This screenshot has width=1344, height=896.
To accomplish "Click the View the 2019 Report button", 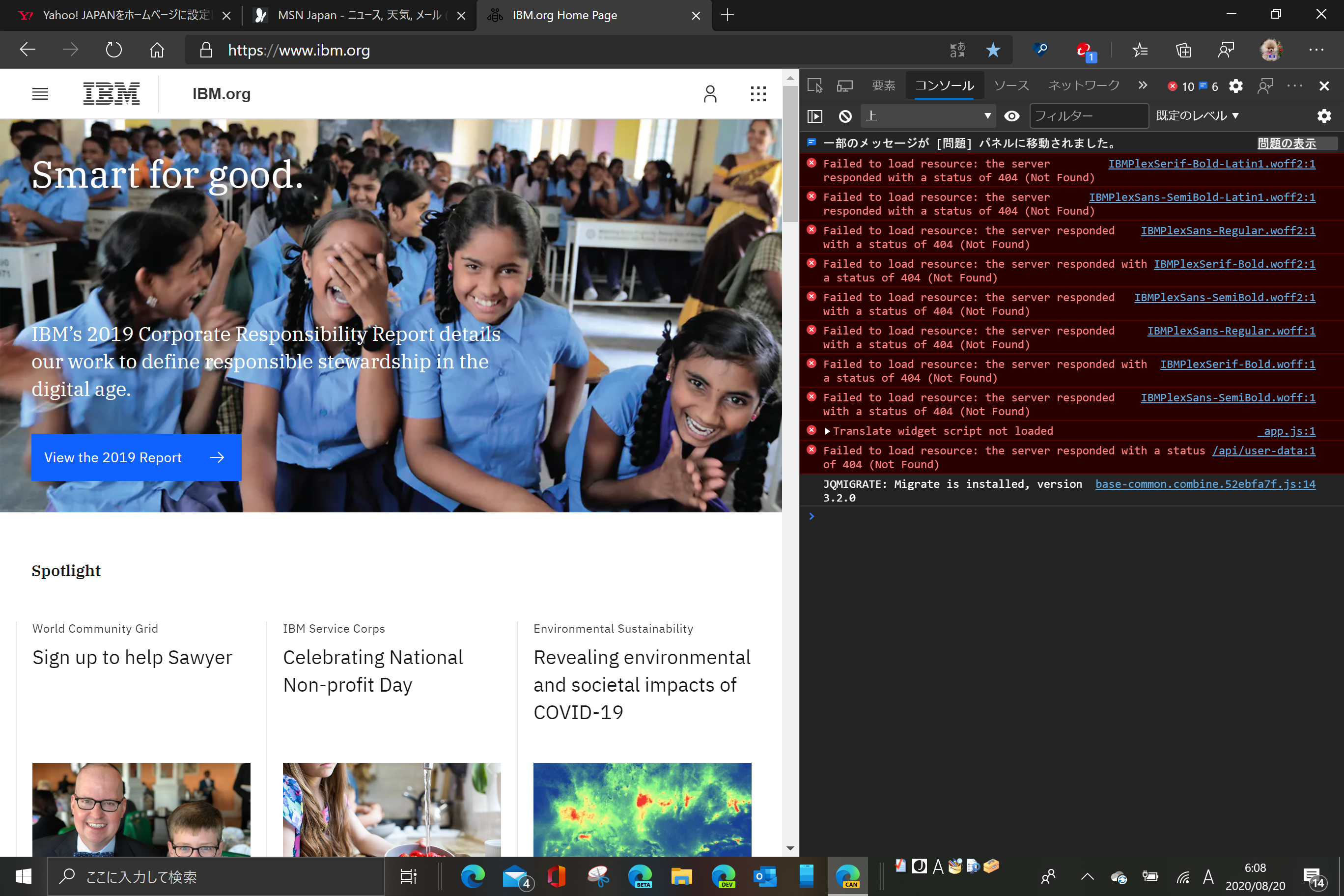I will (136, 457).
